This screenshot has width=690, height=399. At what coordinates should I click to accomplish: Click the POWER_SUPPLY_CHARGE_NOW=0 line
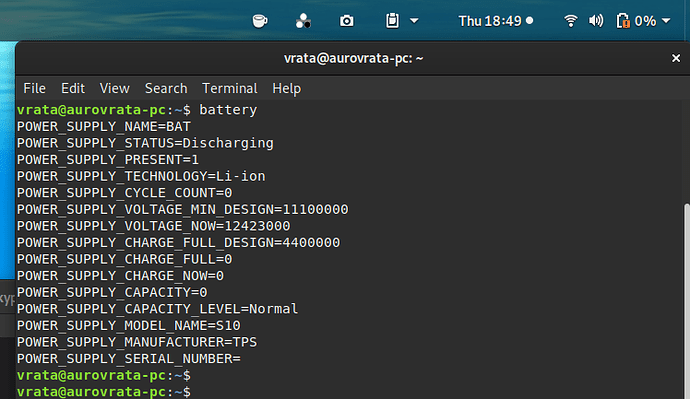click(121, 276)
